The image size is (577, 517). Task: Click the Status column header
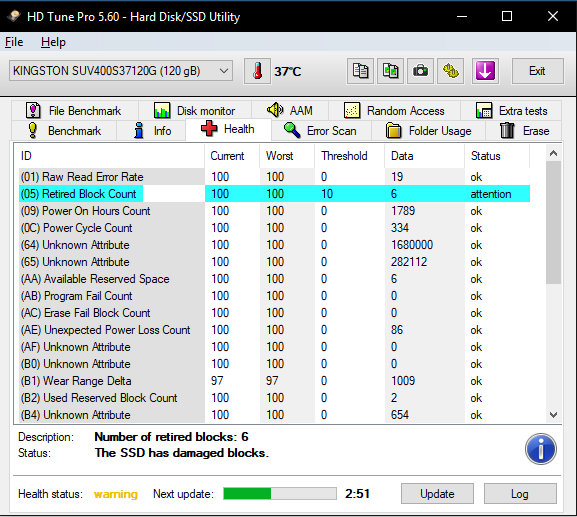497,156
